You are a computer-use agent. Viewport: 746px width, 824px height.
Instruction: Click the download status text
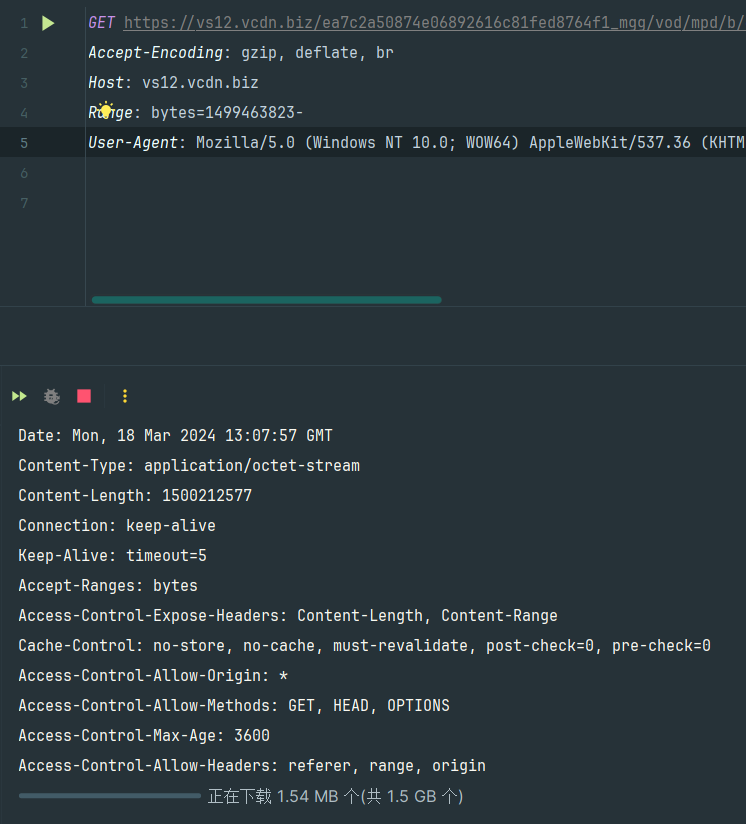(335, 796)
